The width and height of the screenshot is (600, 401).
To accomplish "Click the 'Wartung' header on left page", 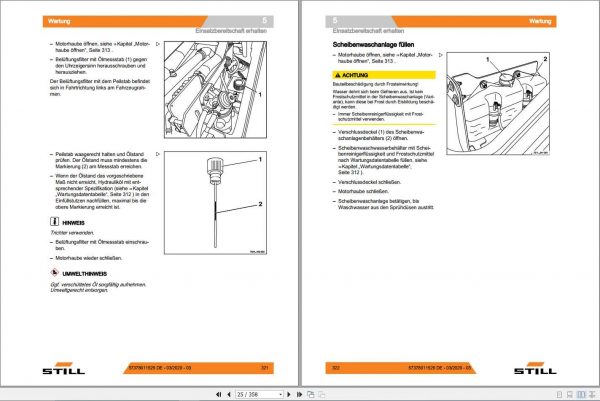I will point(59,21).
